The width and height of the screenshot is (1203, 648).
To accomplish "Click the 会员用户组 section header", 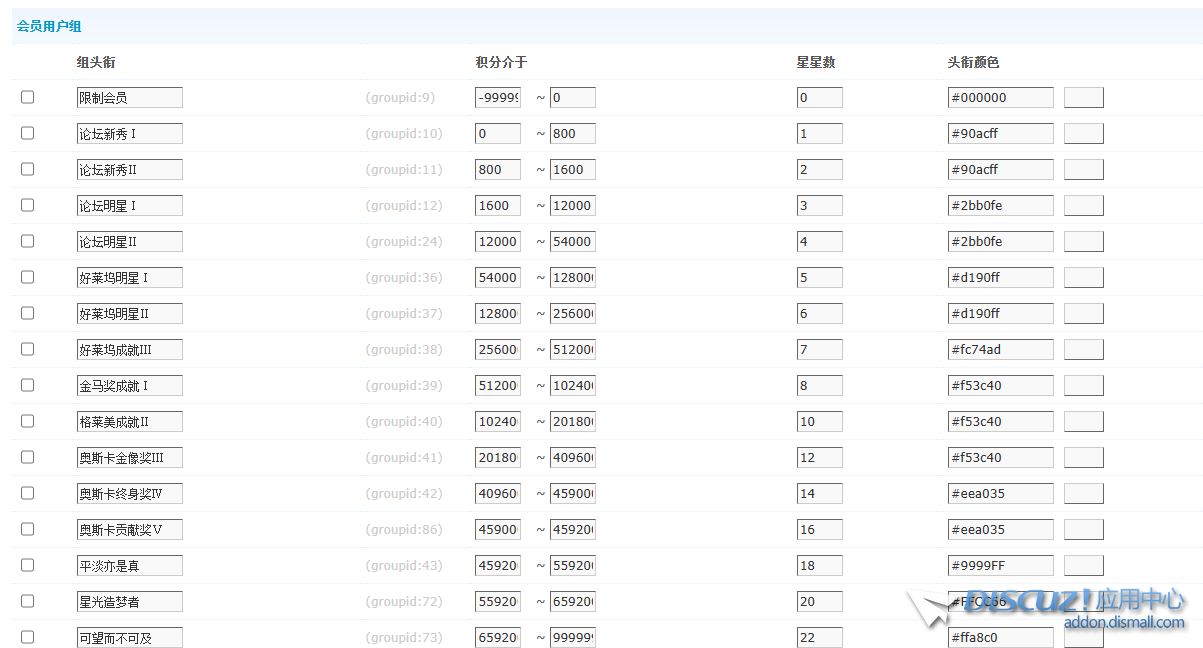I will pyautogui.click(x=45, y=25).
